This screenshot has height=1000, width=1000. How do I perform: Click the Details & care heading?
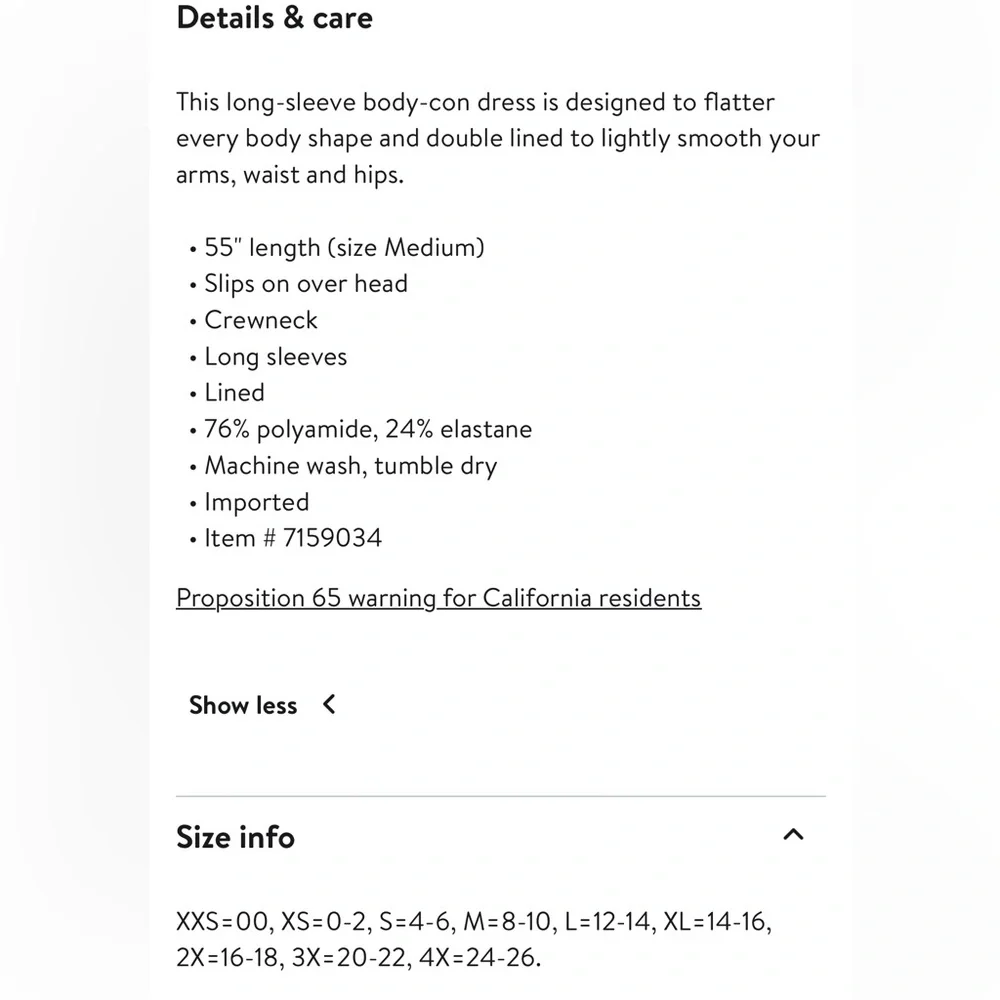click(x=274, y=18)
